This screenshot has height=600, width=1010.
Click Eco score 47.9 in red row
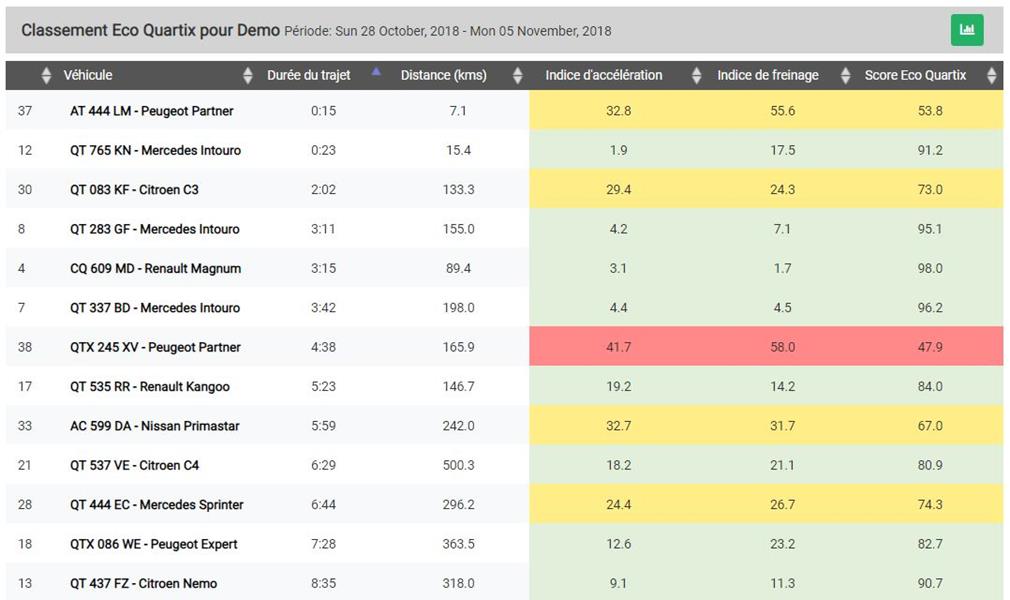click(930, 347)
